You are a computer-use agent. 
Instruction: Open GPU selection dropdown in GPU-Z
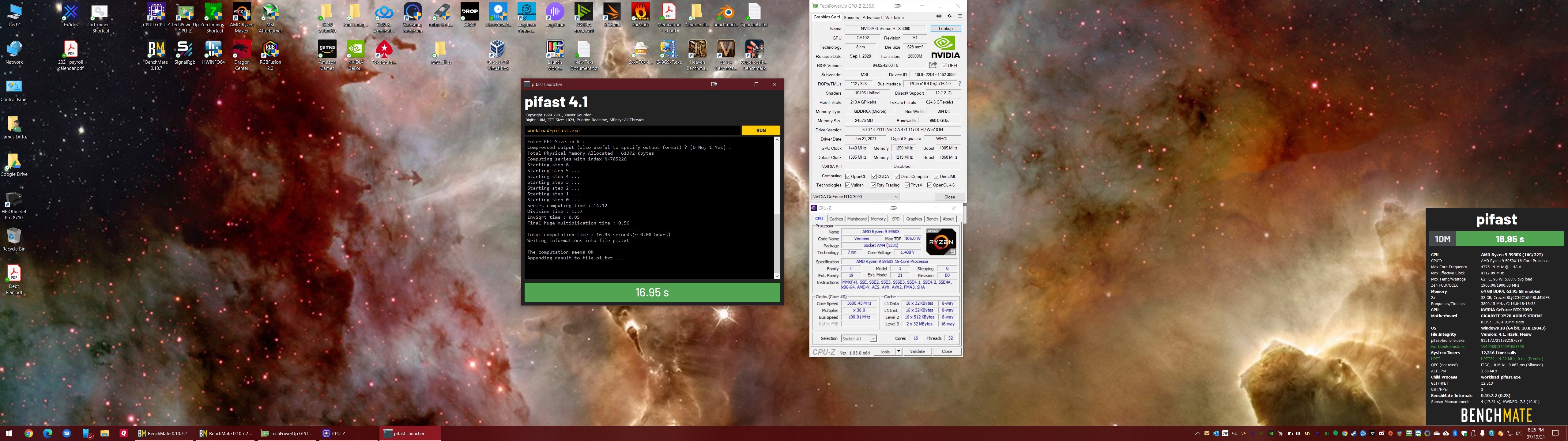[x=855, y=197]
